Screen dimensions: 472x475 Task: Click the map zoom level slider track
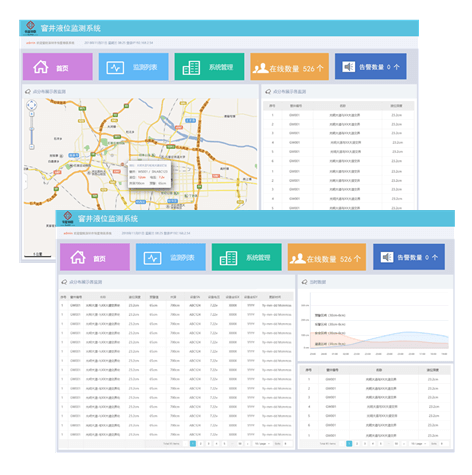(32, 130)
